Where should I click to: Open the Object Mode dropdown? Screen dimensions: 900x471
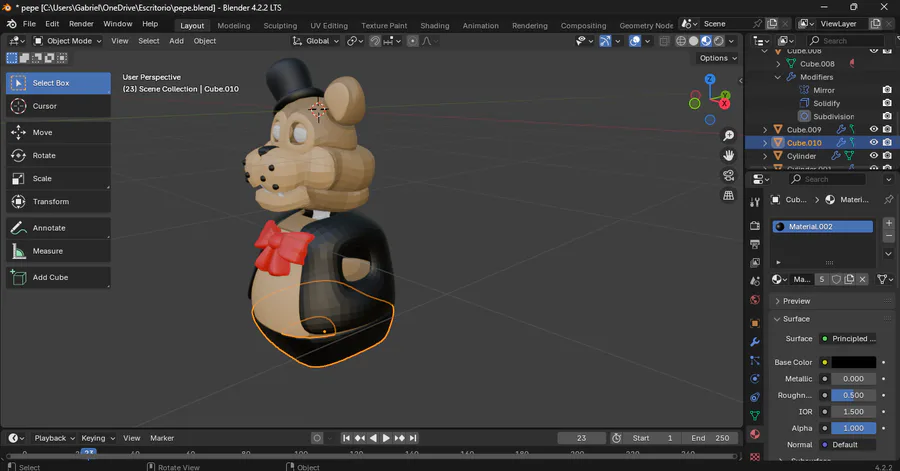coord(67,41)
